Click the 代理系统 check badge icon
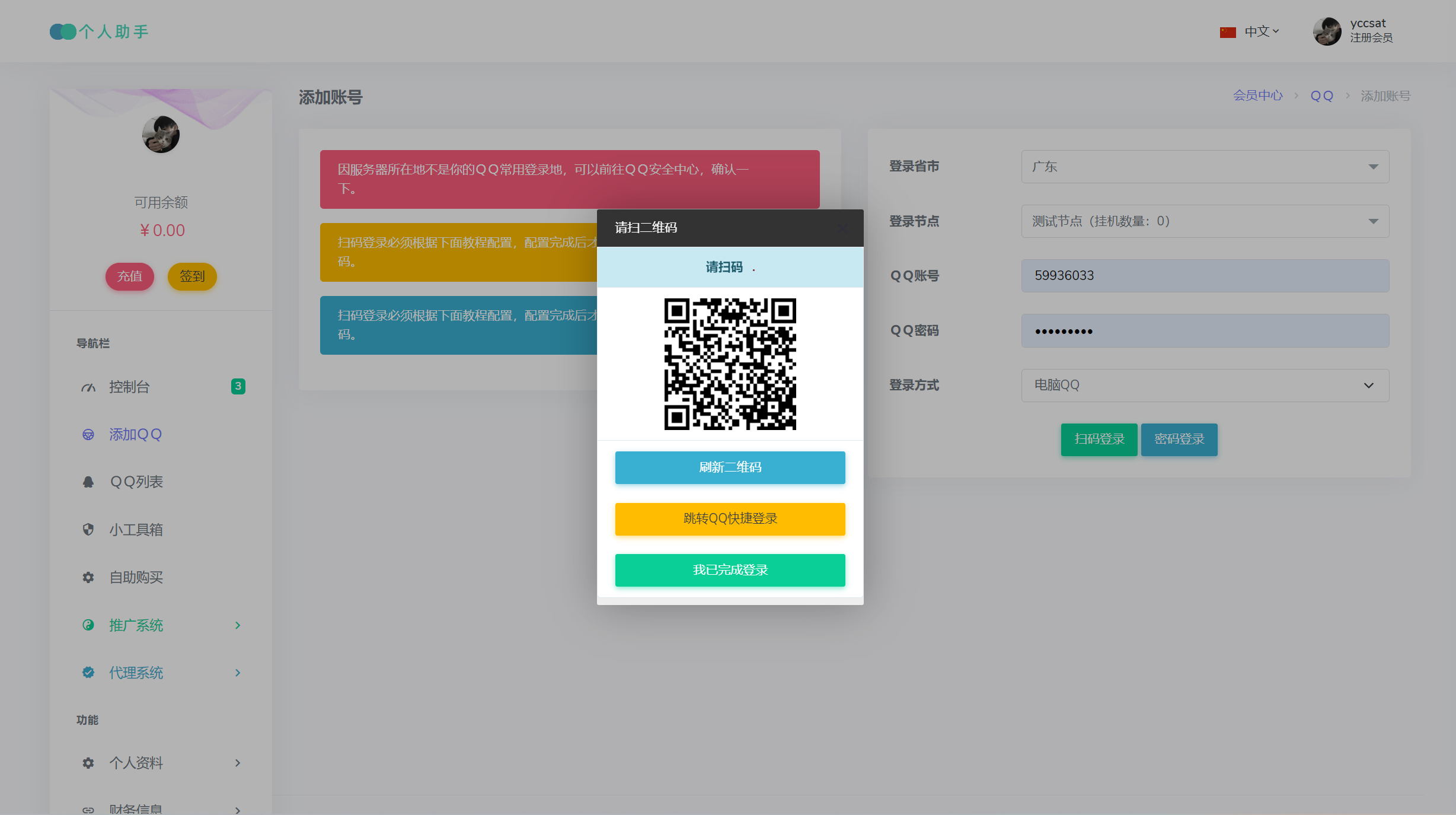Image resolution: width=1456 pixels, height=815 pixels. [x=88, y=672]
